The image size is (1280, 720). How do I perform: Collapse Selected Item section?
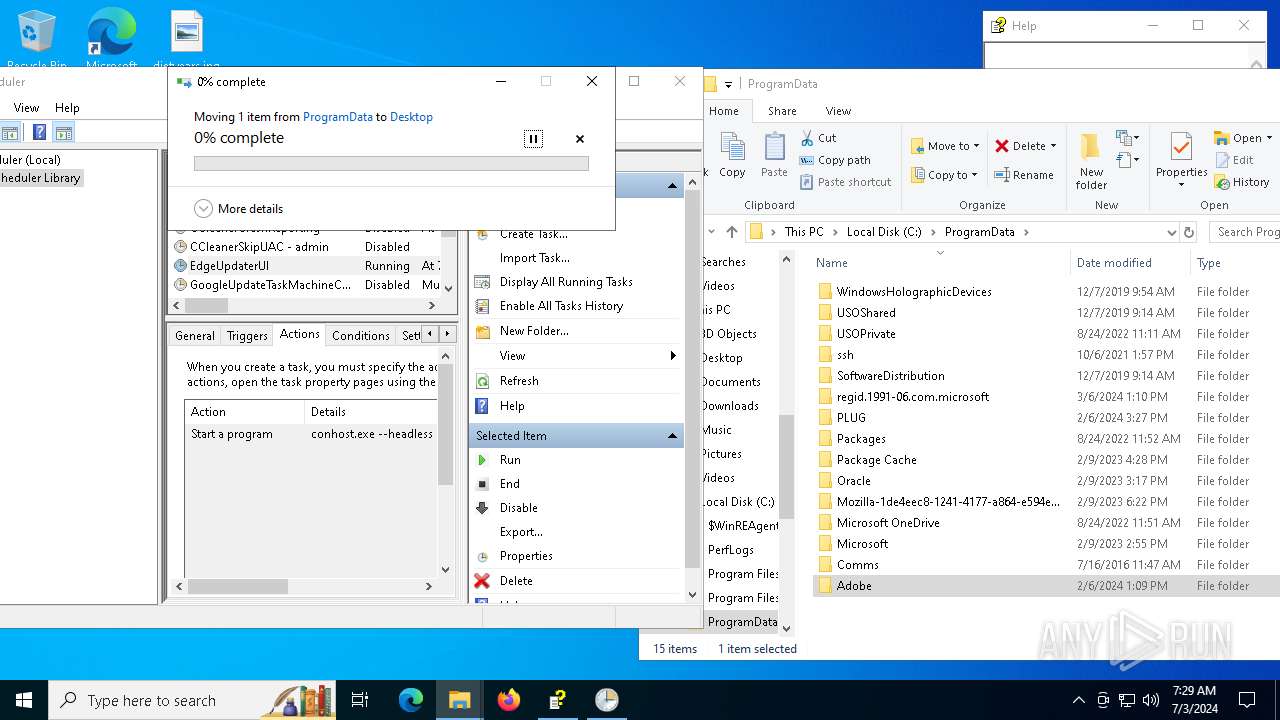pos(673,436)
